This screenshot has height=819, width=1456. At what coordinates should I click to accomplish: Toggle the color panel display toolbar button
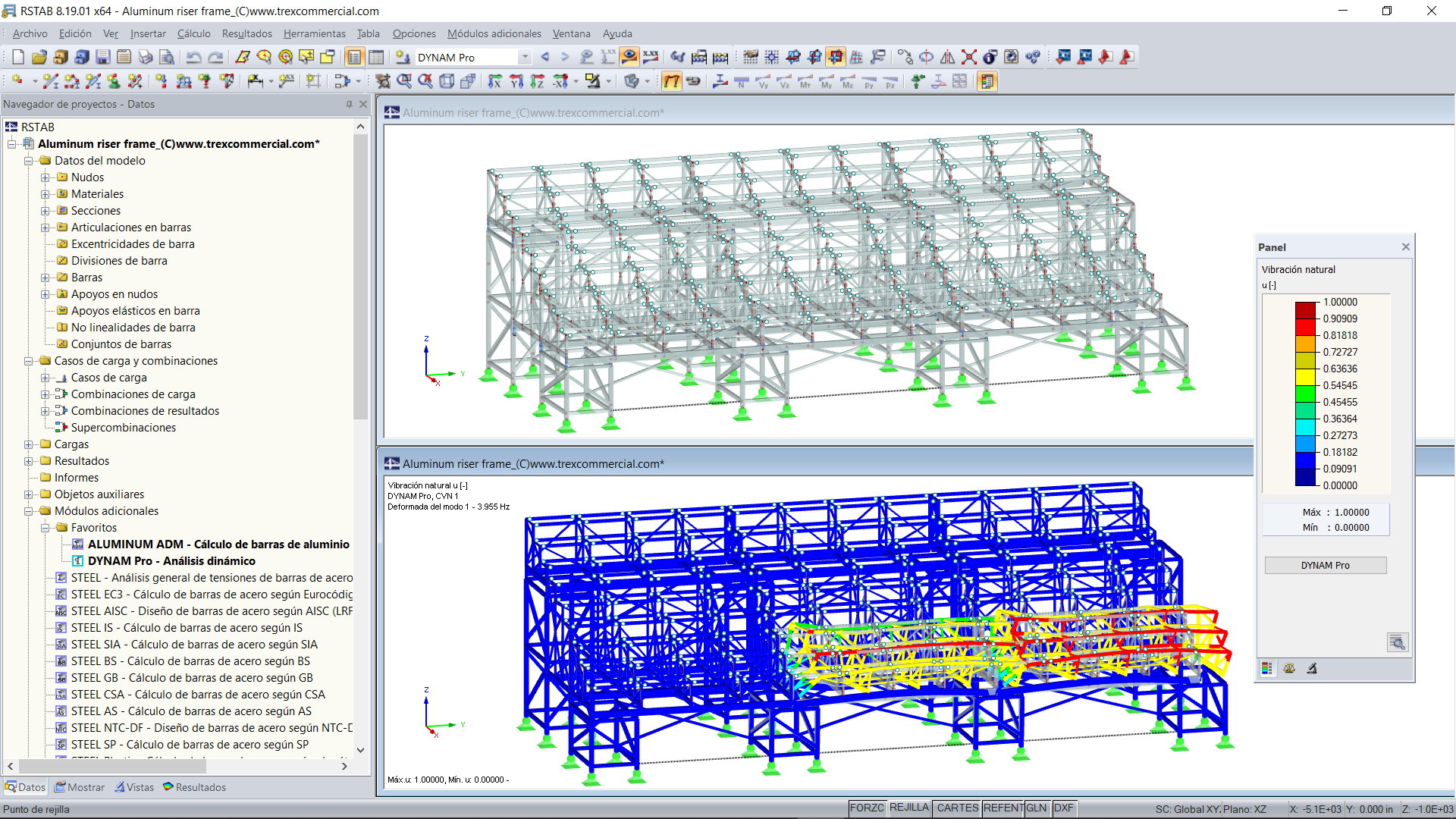987,81
